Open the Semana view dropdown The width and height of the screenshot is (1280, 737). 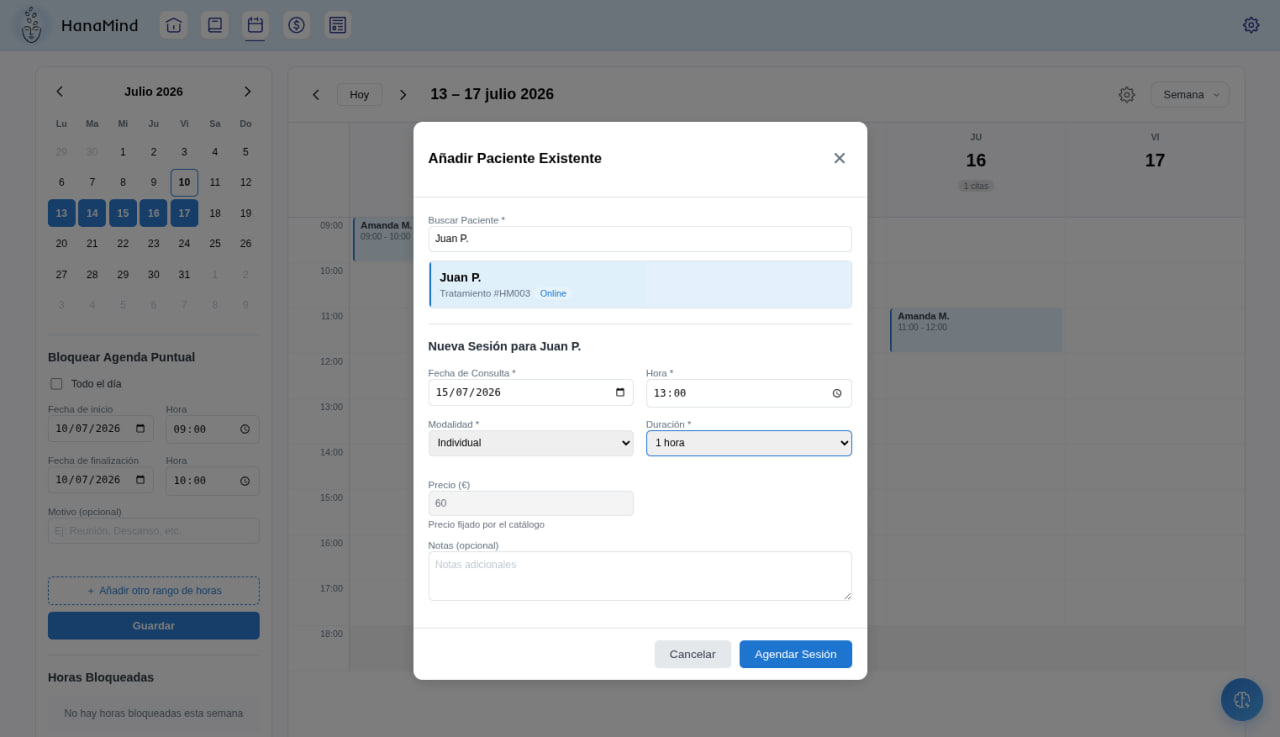tap(1190, 95)
